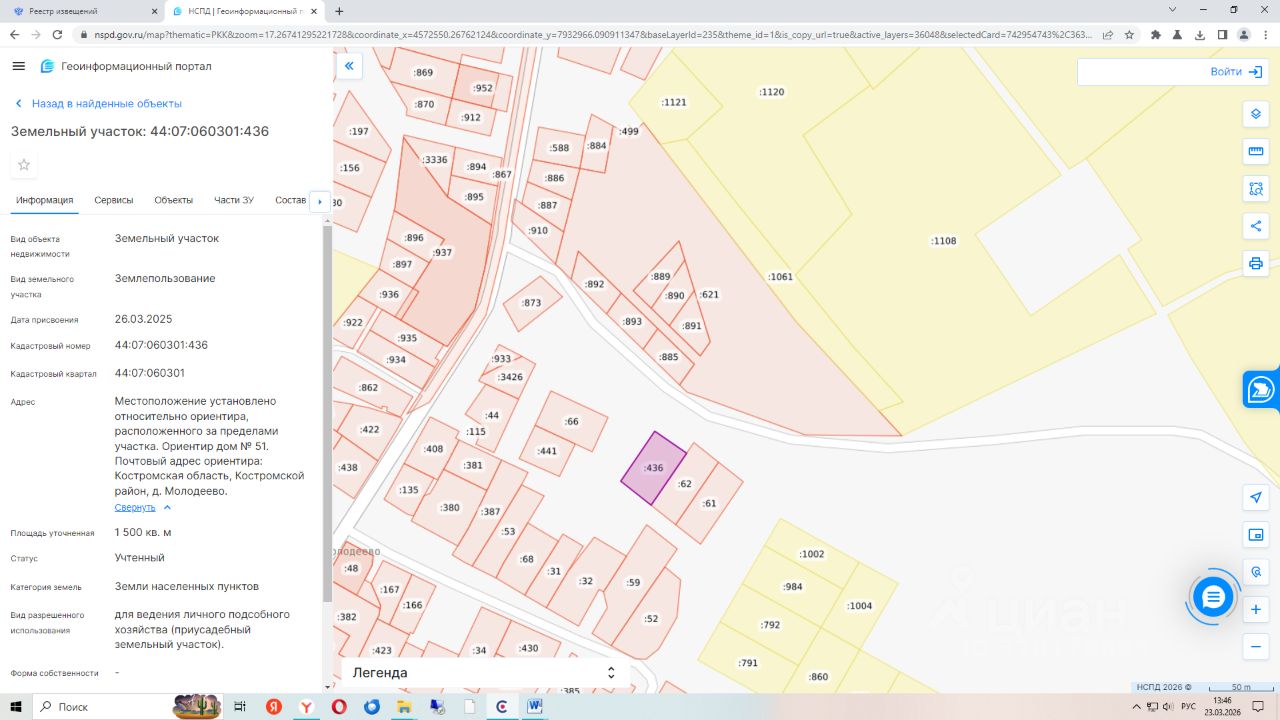This screenshot has width=1280, height=720.
Task: Open tab search dropdown chevron
Action: (x=1172, y=9)
